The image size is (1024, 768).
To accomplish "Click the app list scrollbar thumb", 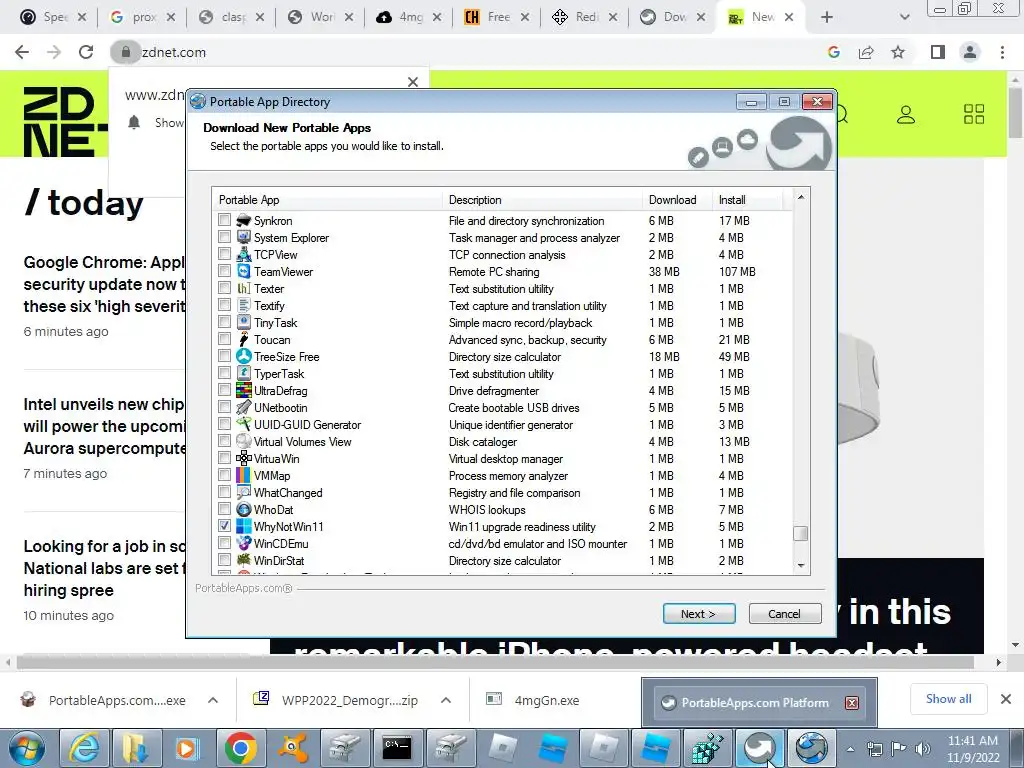I will [801, 534].
